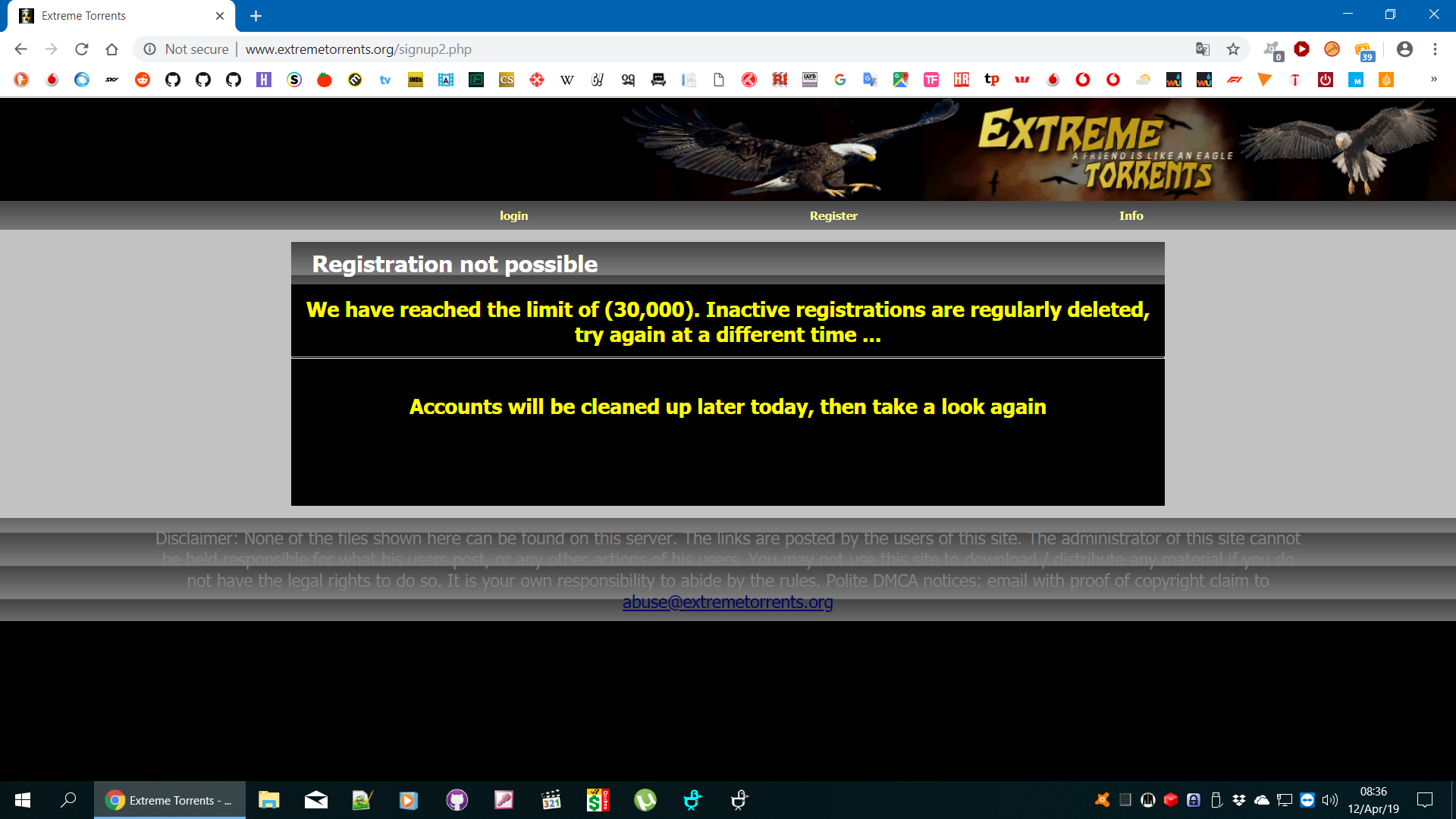Reload the current page

(82, 49)
